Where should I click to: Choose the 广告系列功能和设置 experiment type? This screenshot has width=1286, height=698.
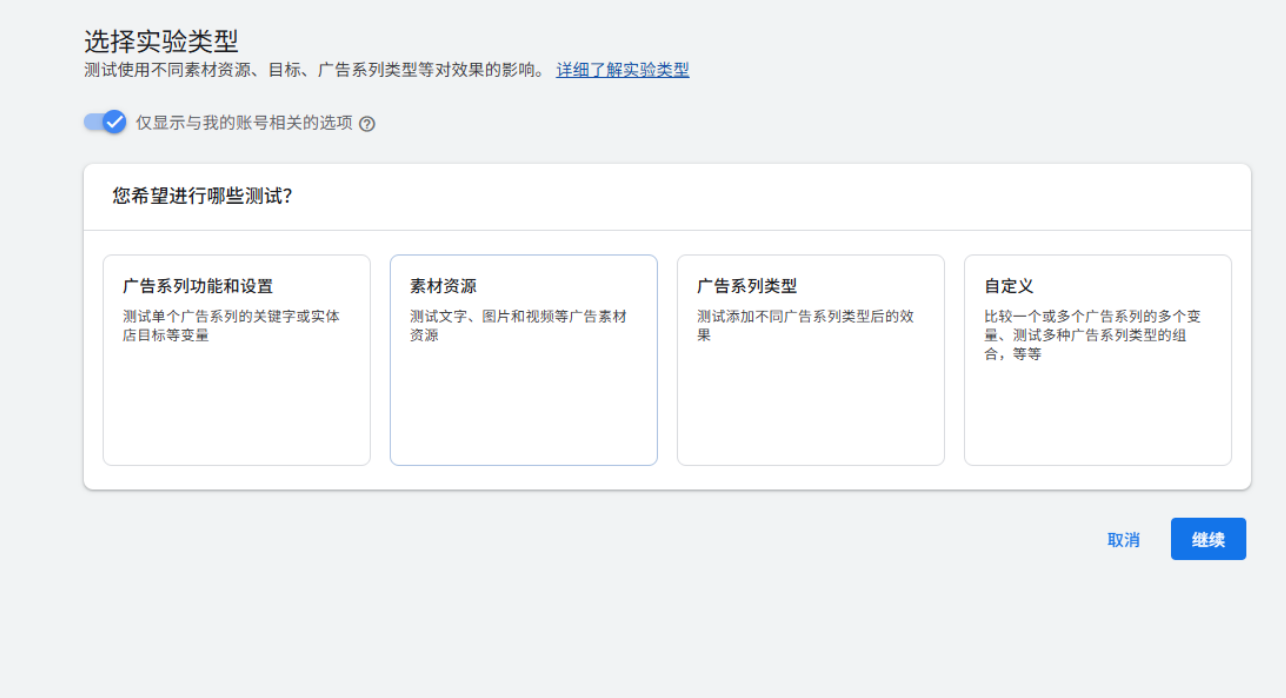coord(236,360)
